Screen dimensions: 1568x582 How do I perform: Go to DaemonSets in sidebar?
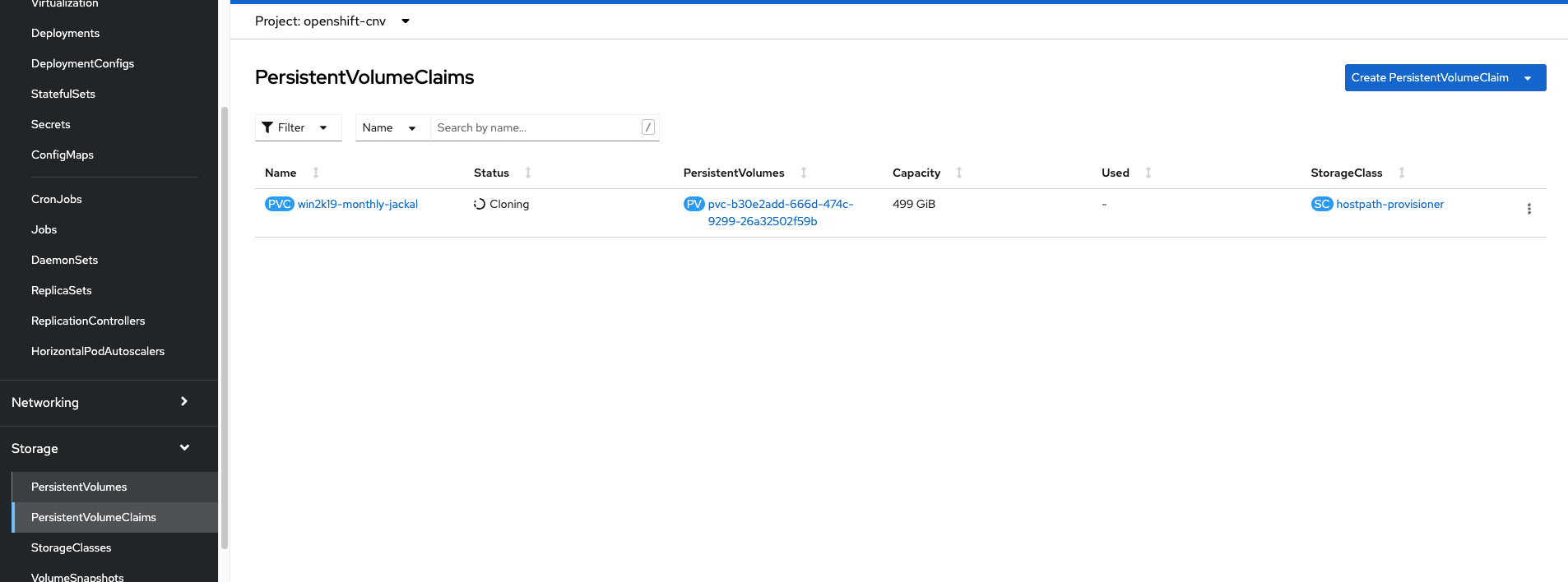coord(64,260)
